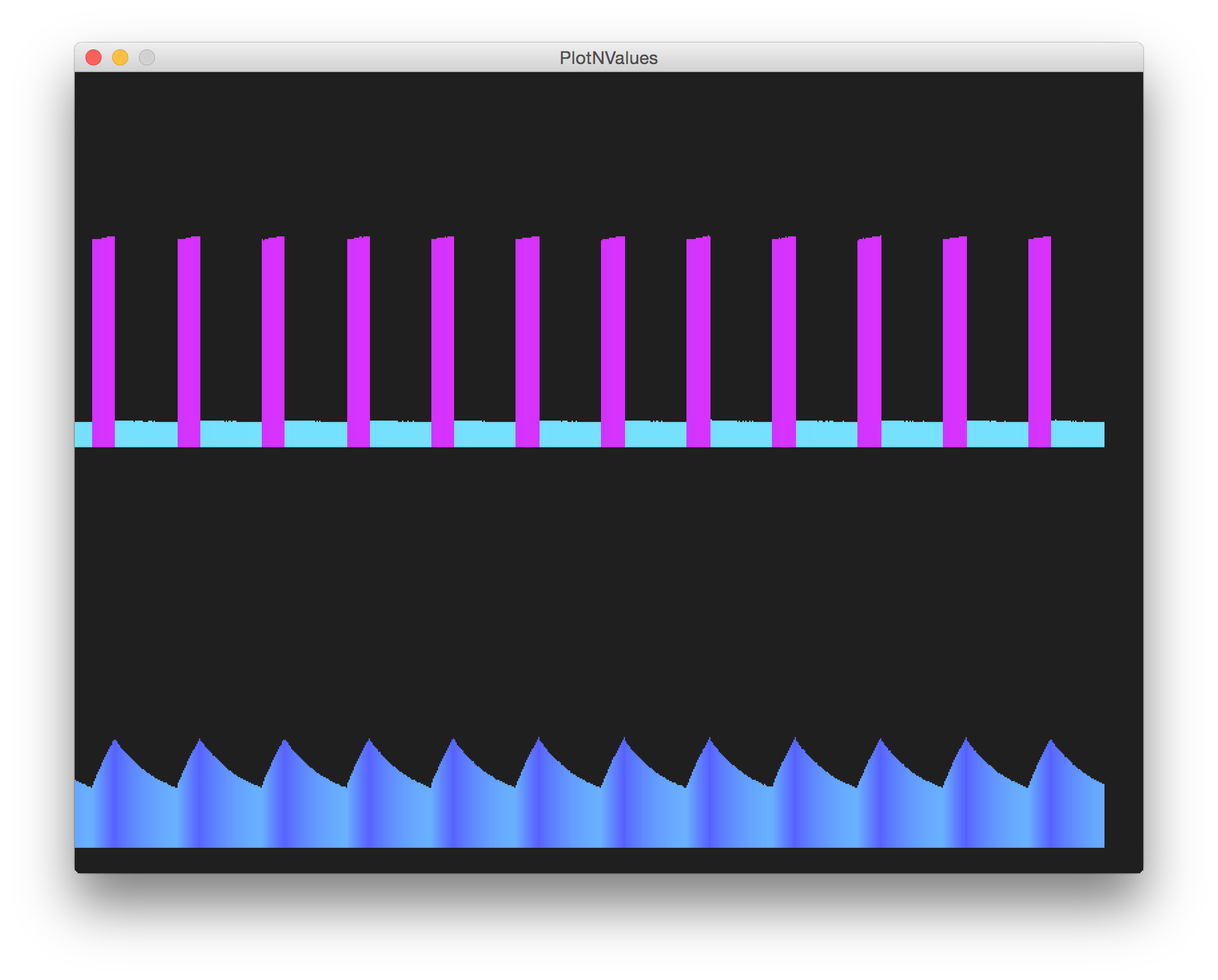Screen dimensions: 1218x980
Task: Click the first magenta bar
Action: tap(104, 334)
